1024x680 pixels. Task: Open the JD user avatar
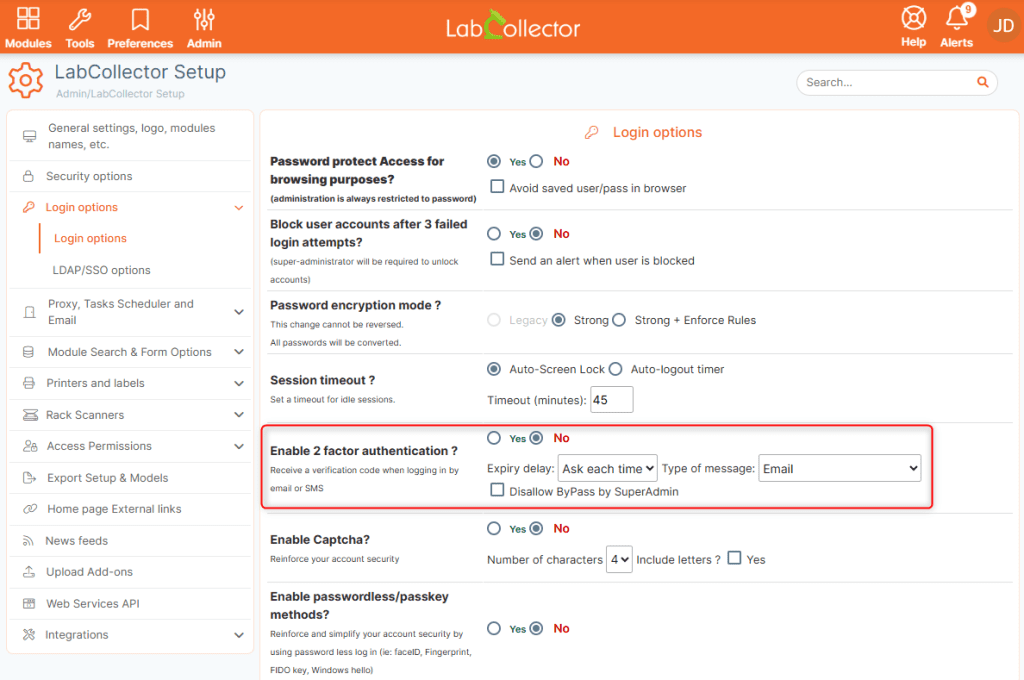pos(1002,25)
